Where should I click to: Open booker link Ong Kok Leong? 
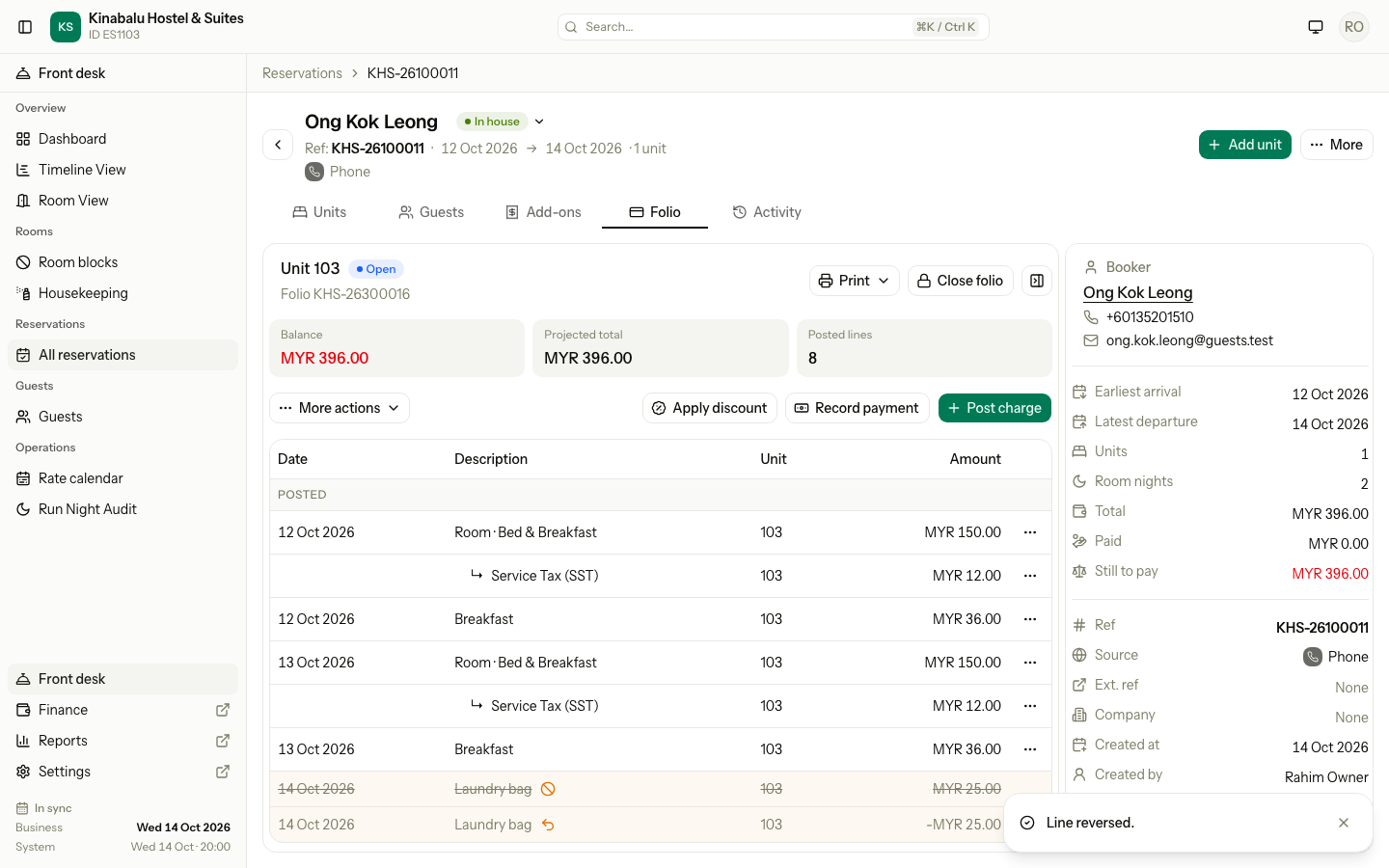1137,292
